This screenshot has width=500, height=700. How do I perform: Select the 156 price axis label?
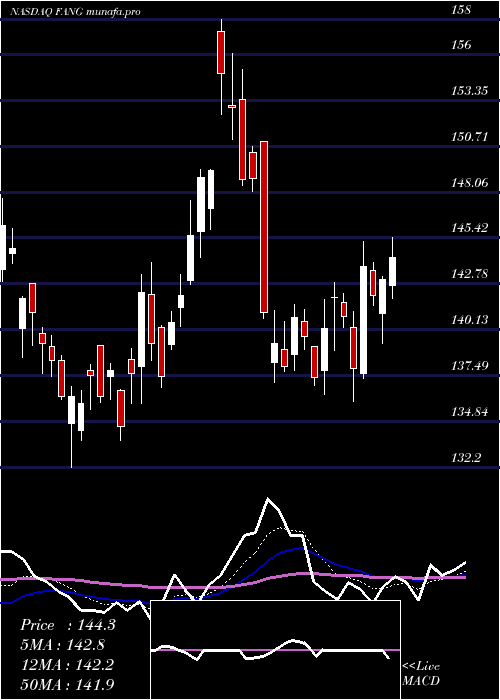[x=461, y=45]
